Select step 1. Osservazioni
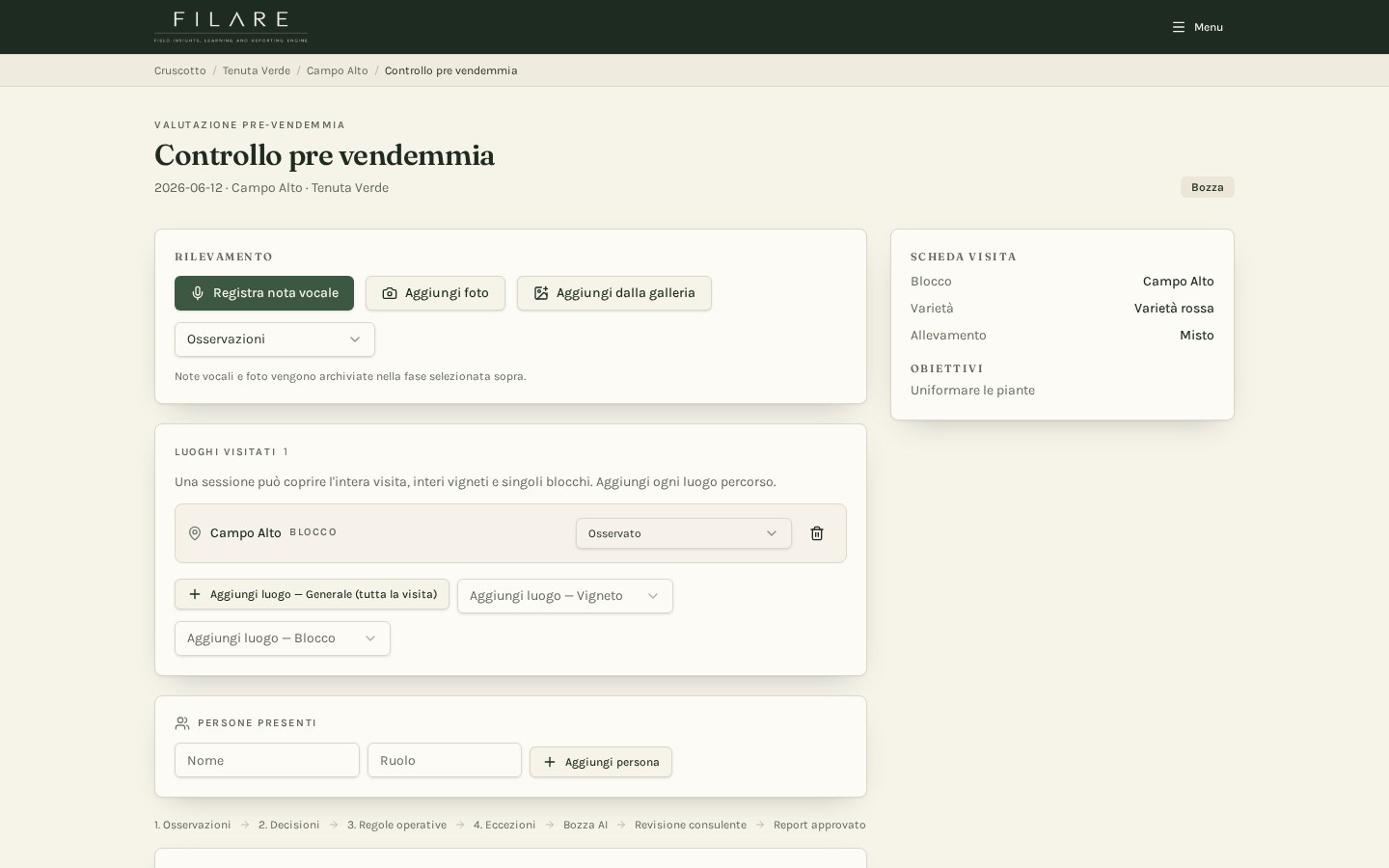Image resolution: width=1389 pixels, height=868 pixels. point(193,825)
